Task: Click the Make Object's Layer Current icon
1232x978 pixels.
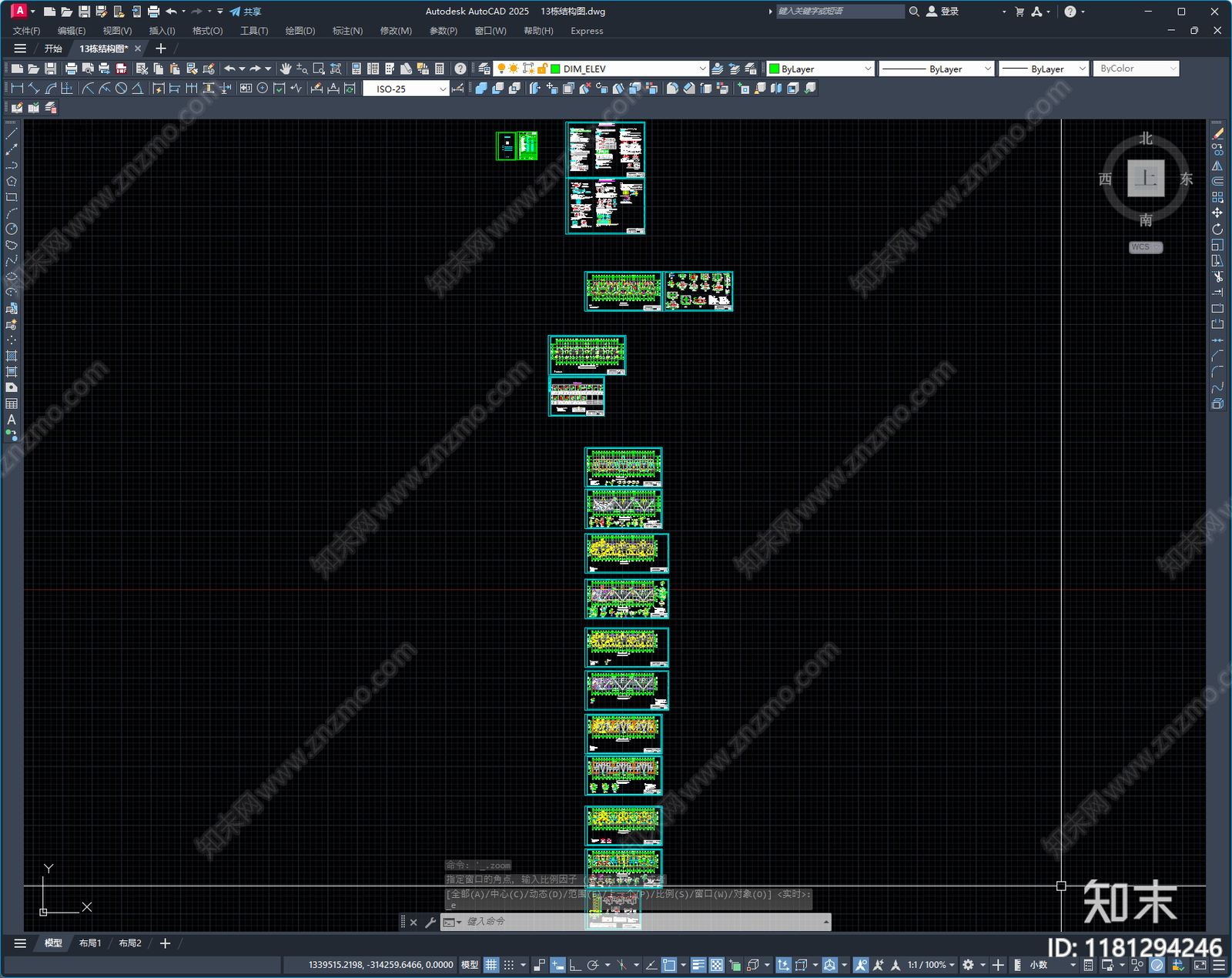Action: pos(717,69)
